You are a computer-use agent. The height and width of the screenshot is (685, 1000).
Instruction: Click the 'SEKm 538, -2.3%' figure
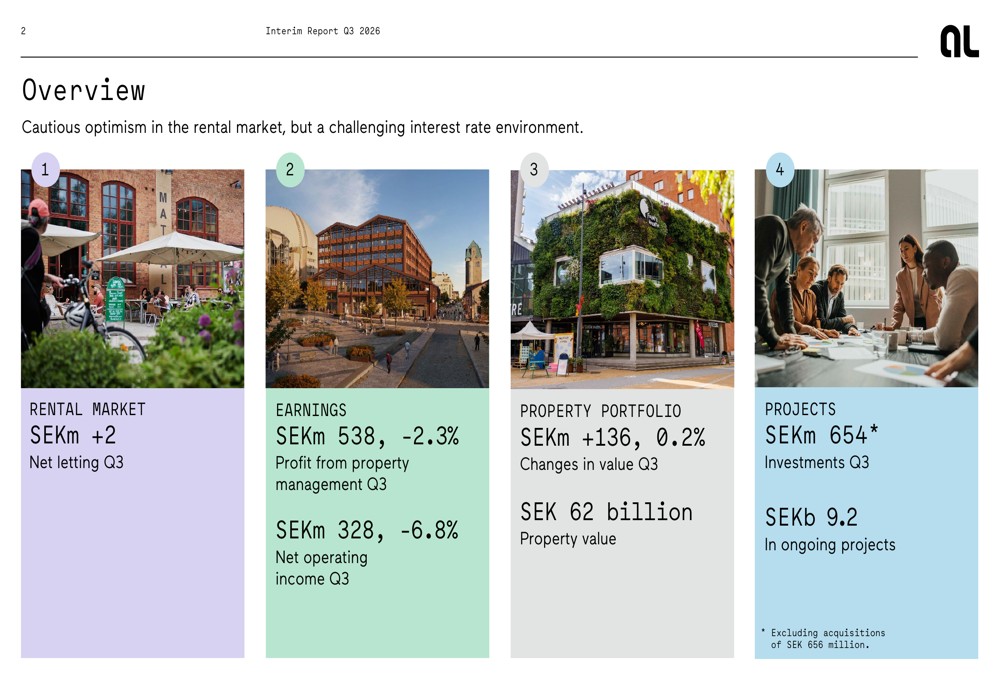click(367, 436)
